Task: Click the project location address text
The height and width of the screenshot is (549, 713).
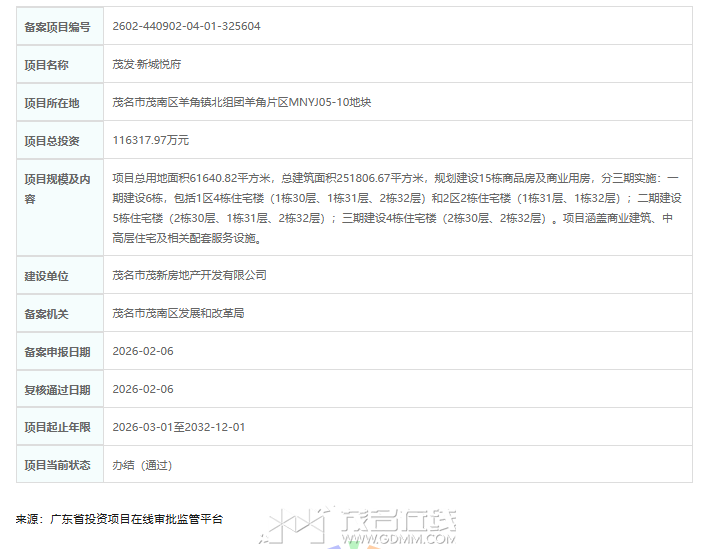Action: click(242, 102)
